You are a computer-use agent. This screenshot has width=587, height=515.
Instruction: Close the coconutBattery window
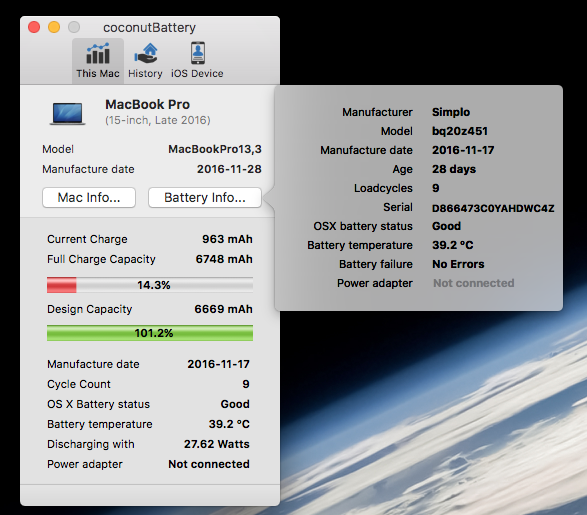pos(34,27)
